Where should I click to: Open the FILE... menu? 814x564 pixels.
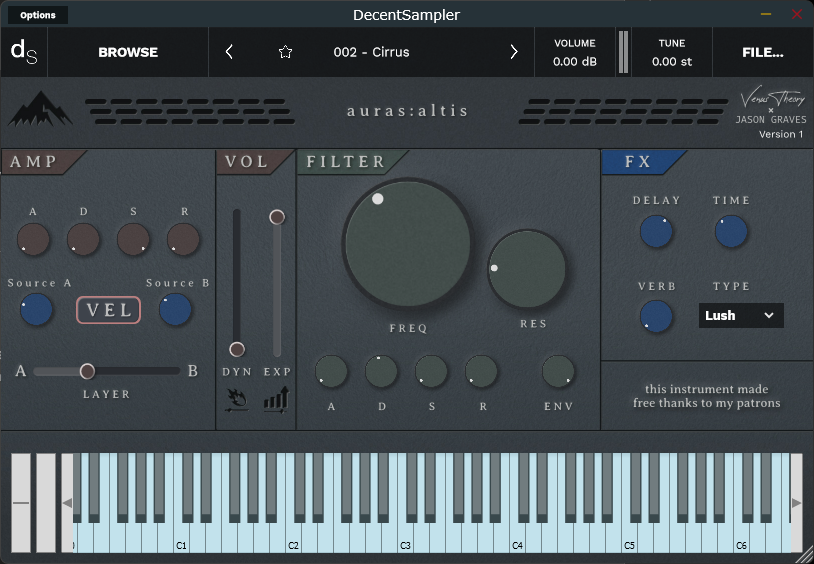click(x=763, y=52)
